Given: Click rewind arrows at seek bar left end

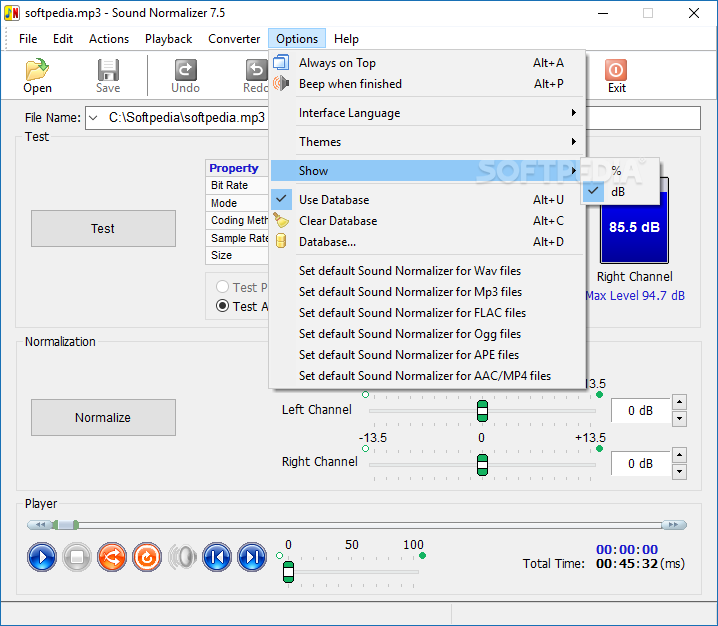Looking at the screenshot, I should [x=40, y=525].
